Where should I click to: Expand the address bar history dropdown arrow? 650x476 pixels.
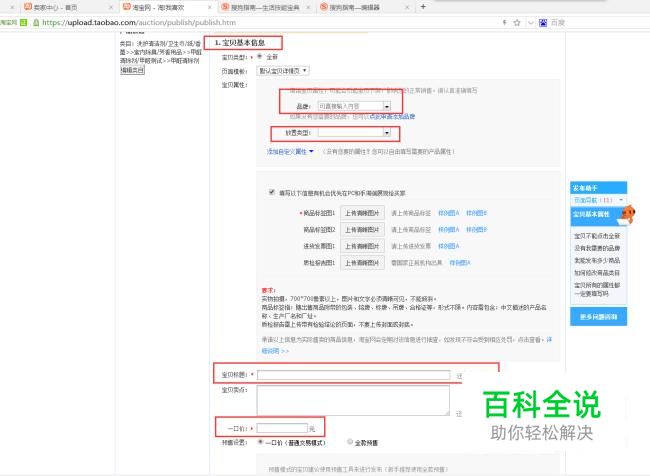click(530, 22)
